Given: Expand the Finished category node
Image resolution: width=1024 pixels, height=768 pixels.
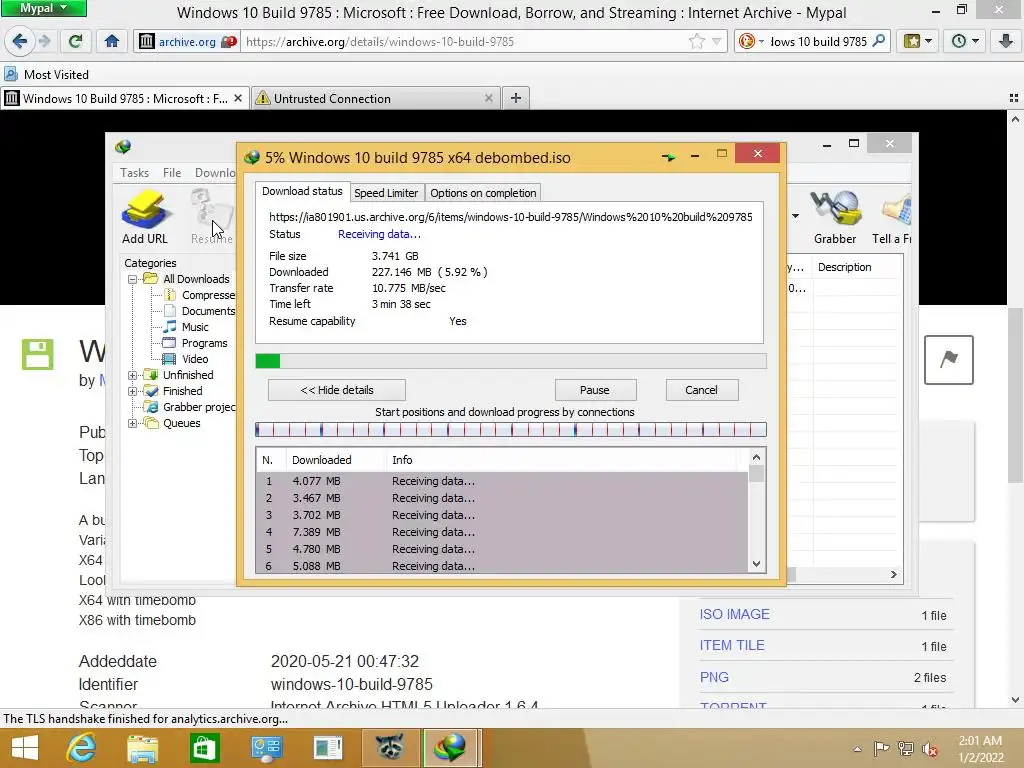Looking at the screenshot, I should click(x=133, y=391).
